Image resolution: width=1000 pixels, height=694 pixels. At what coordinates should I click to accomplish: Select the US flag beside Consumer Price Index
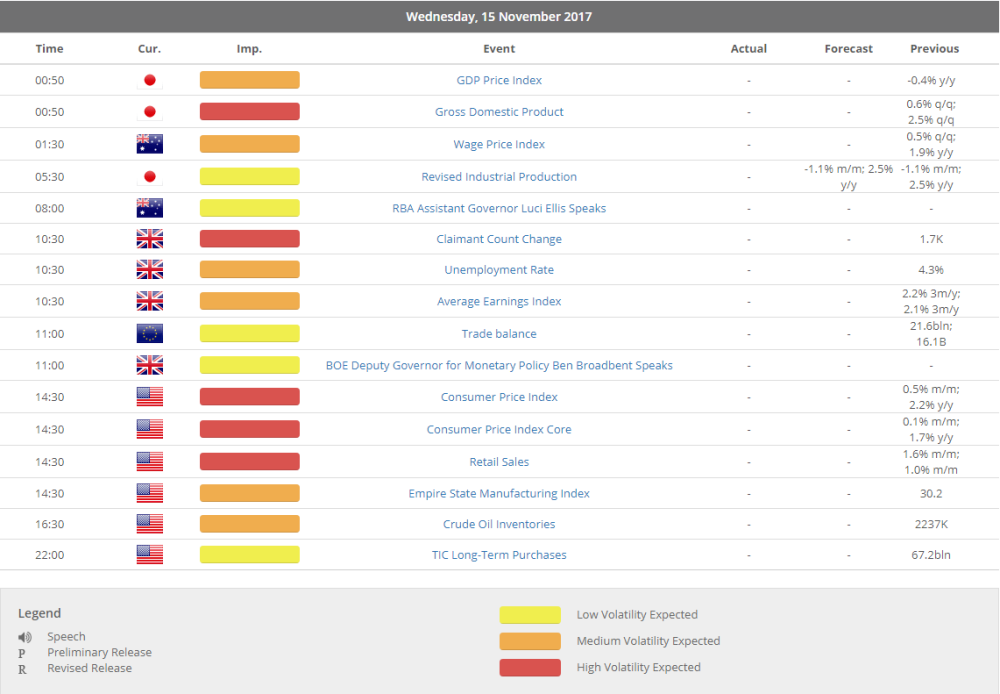pyautogui.click(x=149, y=396)
